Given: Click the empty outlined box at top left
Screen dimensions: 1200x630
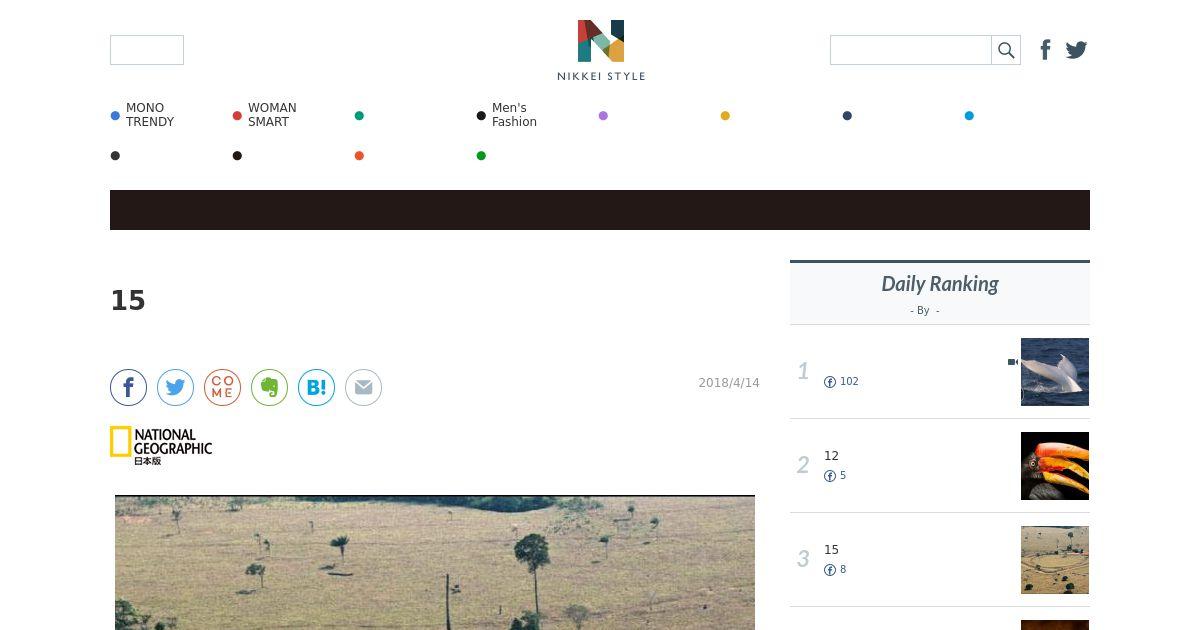Looking at the screenshot, I should coord(147,50).
